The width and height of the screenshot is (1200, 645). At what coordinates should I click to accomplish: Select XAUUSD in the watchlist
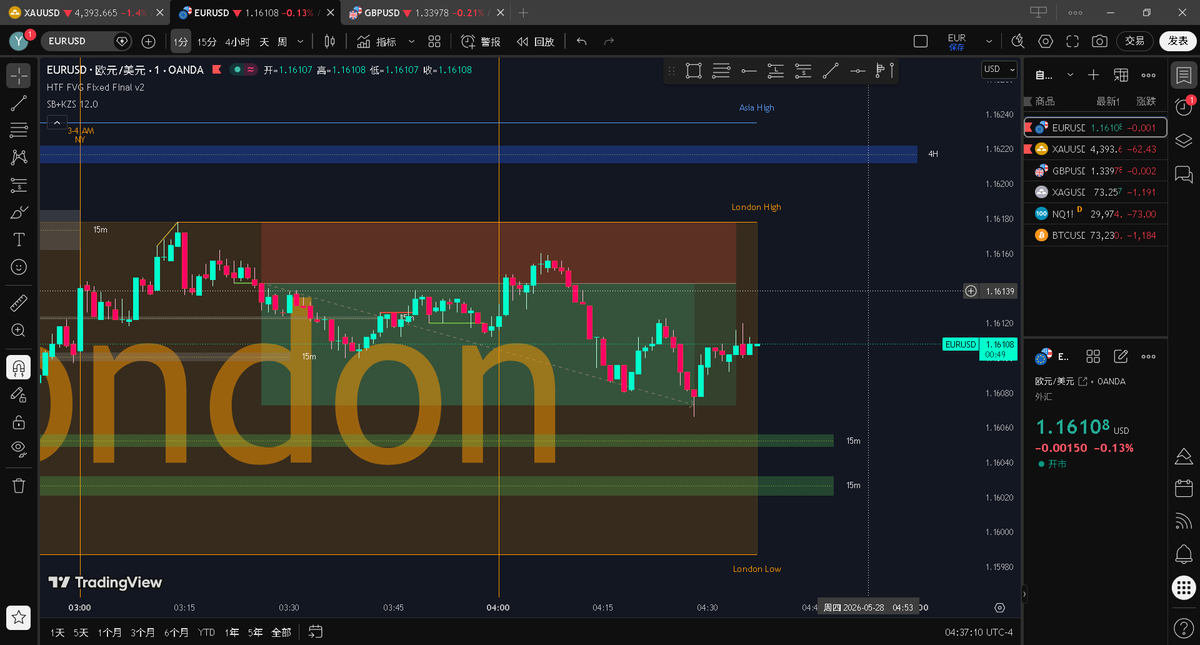(x=1095, y=149)
